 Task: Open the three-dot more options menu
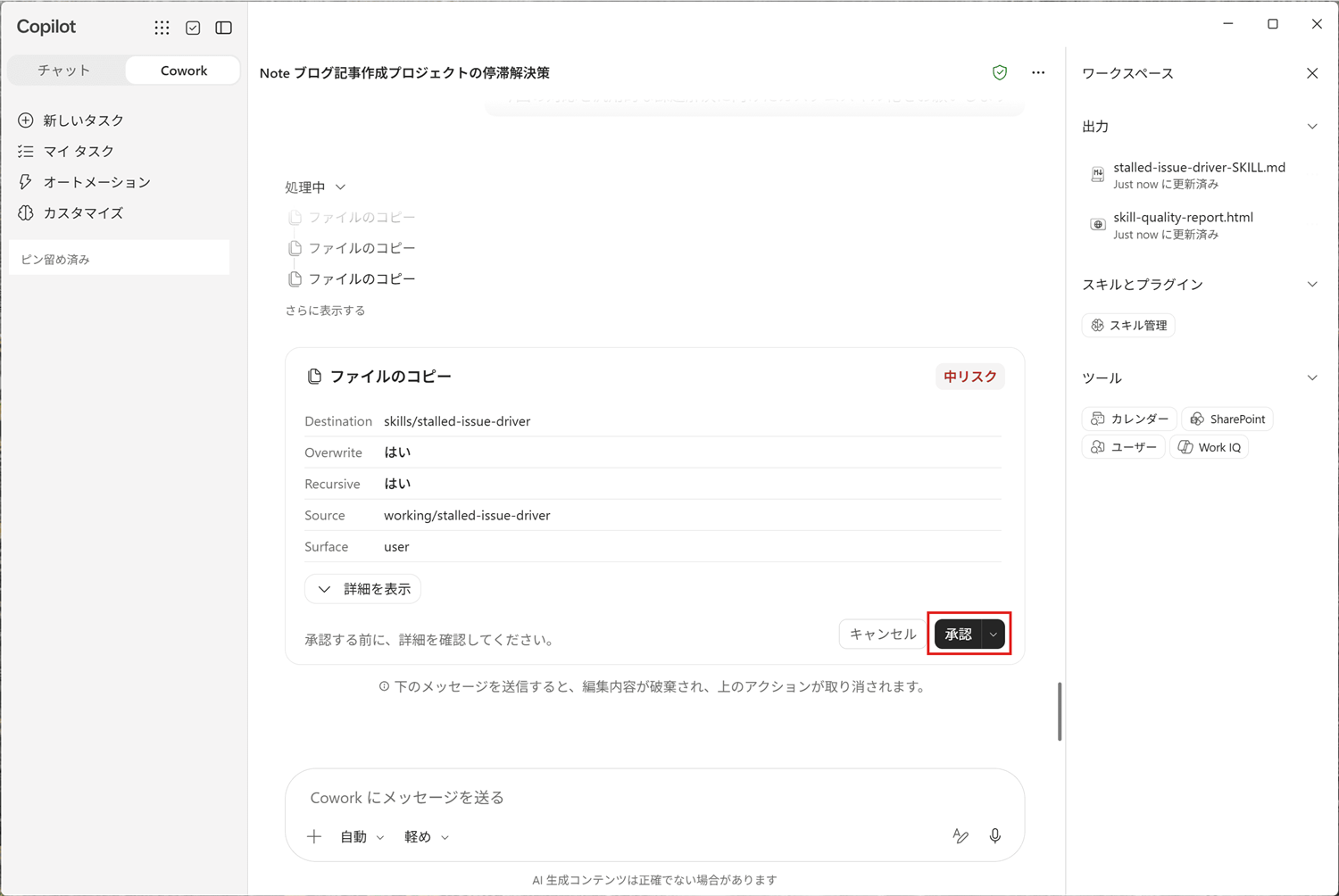[x=1038, y=72]
